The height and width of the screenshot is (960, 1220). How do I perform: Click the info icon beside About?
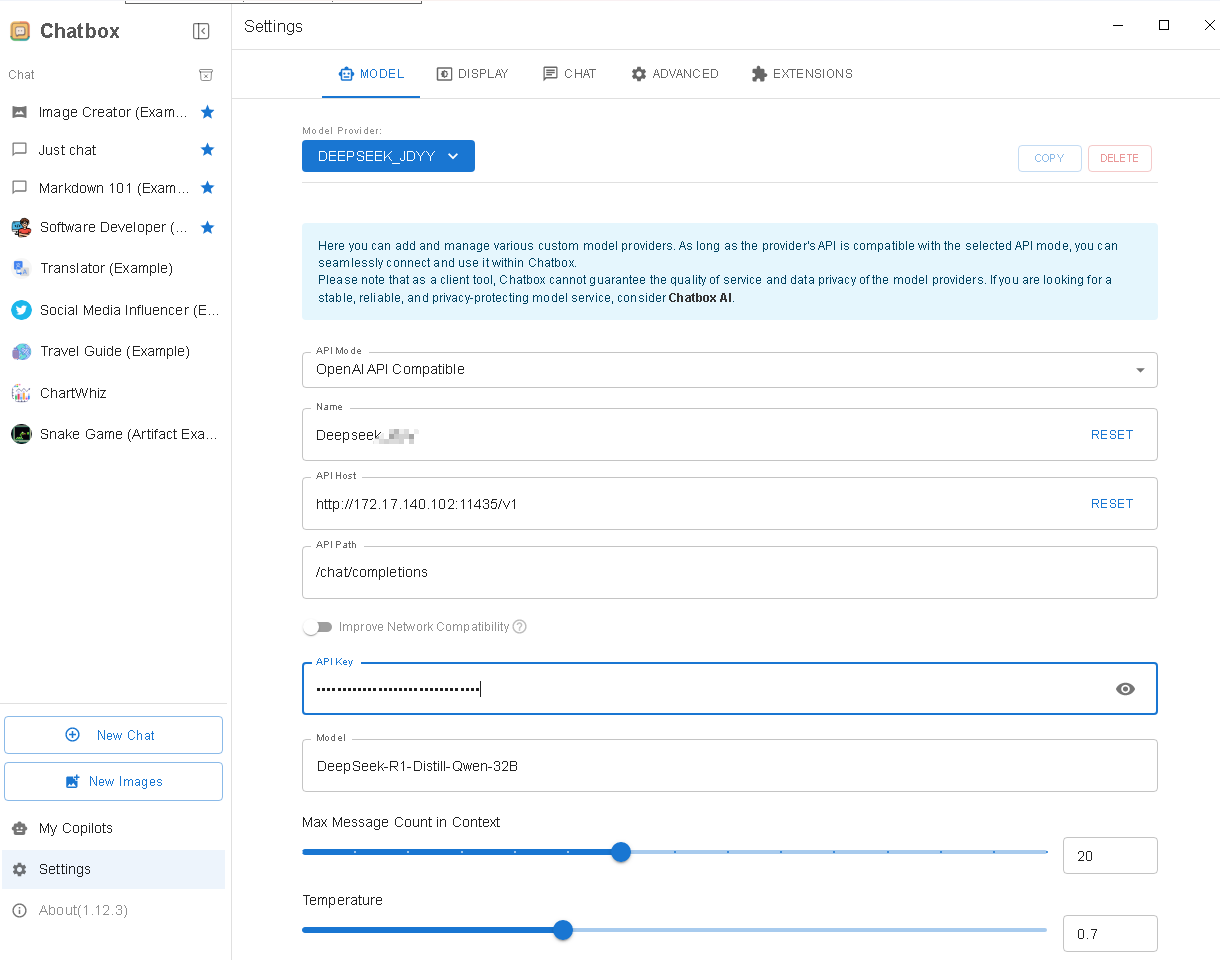pyautogui.click(x=19, y=910)
